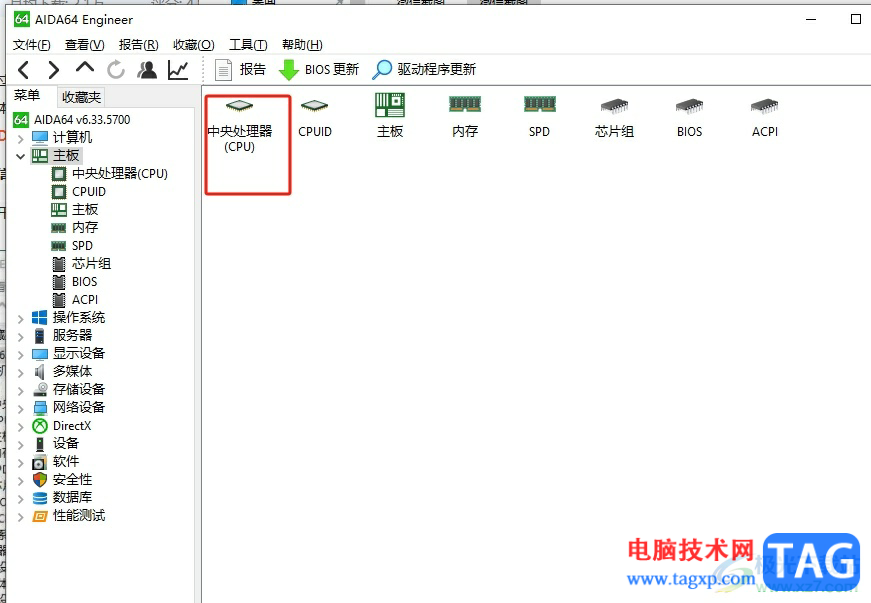Go forward with the right arrow toolbar icon
The width and height of the screenshot is (871, 603).
(x=53, y=70)
